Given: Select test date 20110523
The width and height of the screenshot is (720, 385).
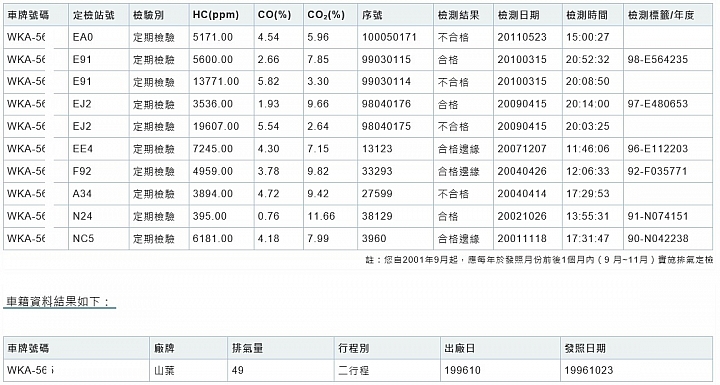Looking at the screenshot, I should pos(522,37).
